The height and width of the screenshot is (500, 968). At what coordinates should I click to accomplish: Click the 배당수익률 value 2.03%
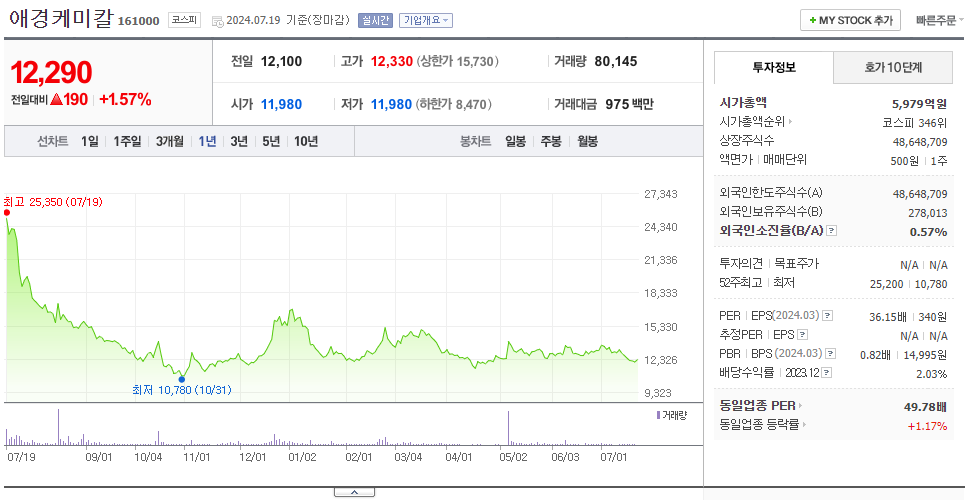(x=932, y=374)
